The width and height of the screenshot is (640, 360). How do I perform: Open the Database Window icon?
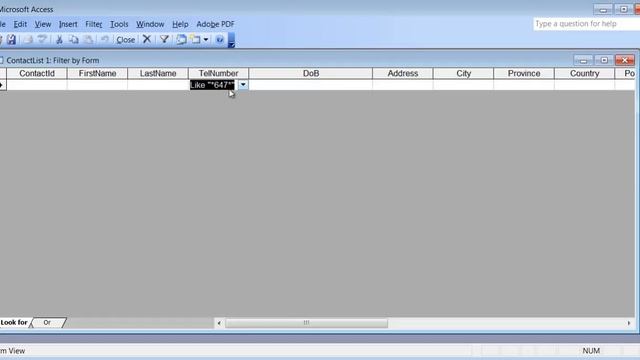181,40
